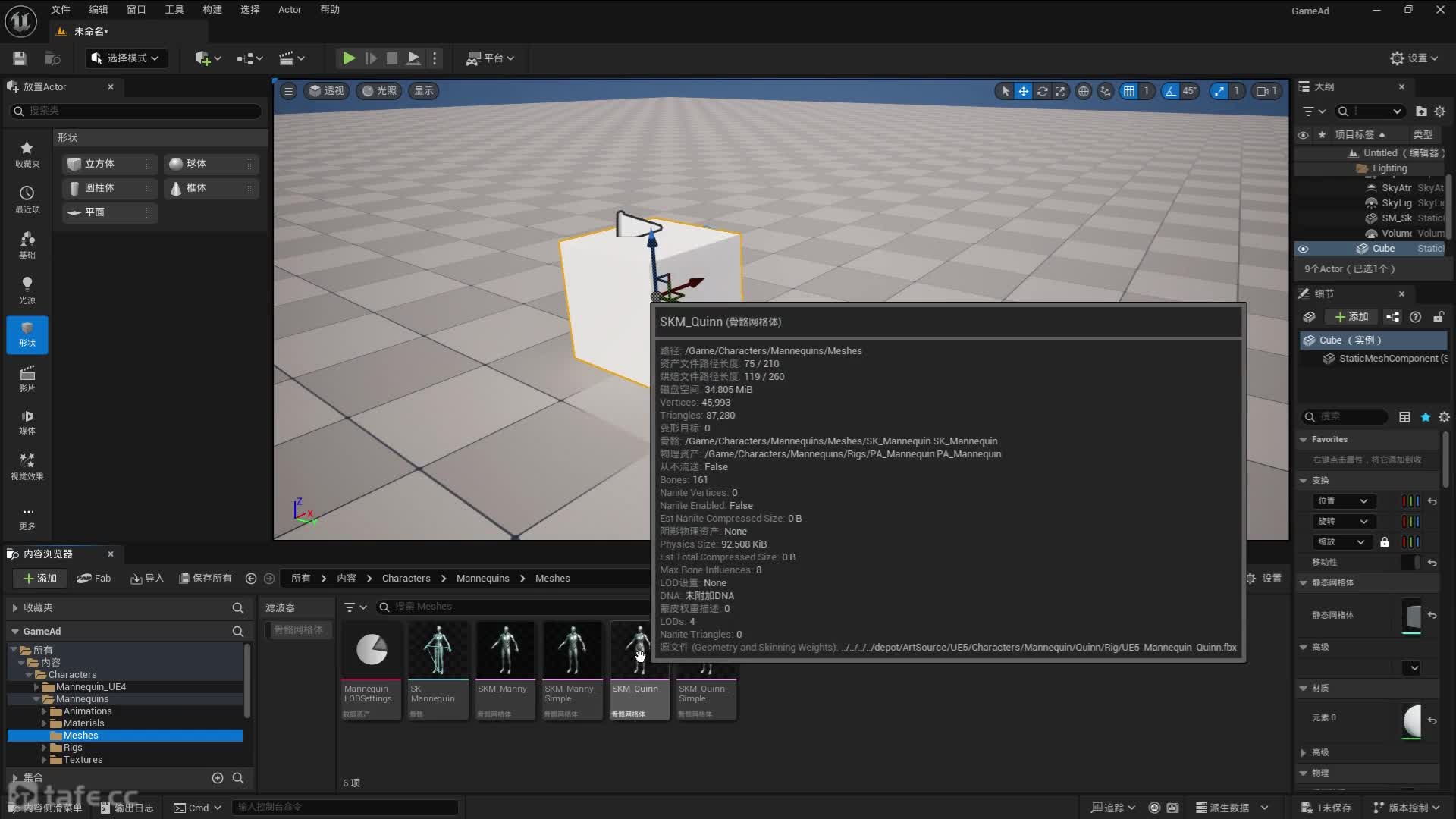Click the blueprint component icon in Details
Screen dimensions: 1456x819
1392,317
